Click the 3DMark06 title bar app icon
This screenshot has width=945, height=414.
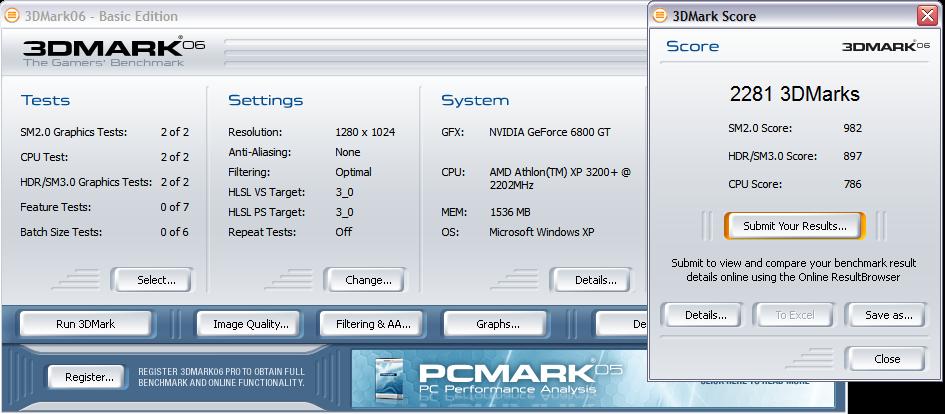click(x=11, y=16)
